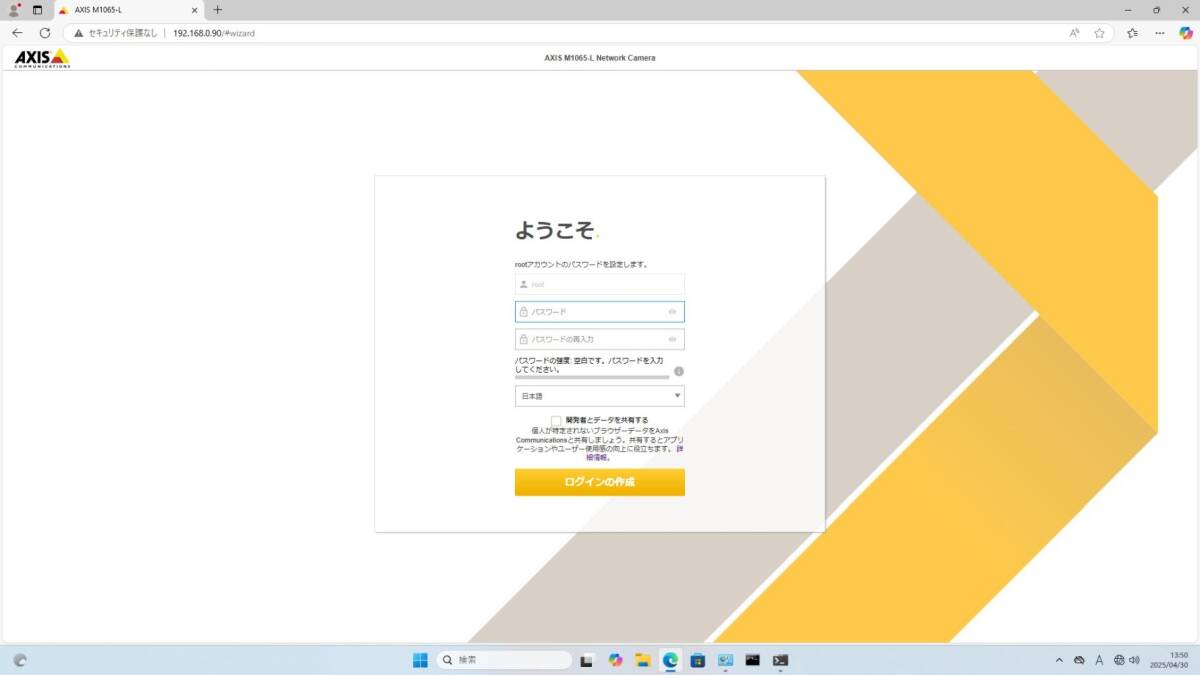Open Task View on the taskbar

(x=588, y=660)
